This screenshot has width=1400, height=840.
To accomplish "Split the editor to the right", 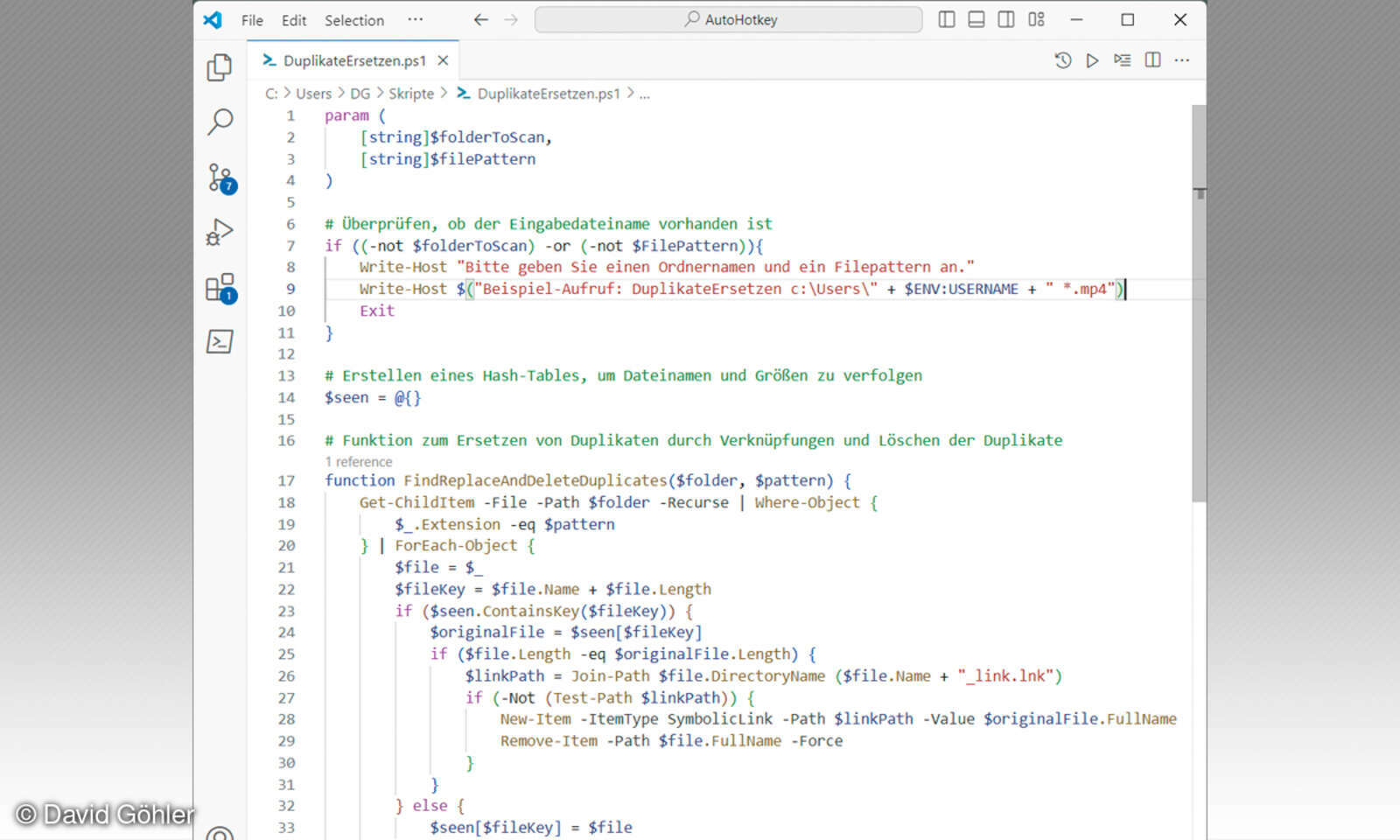I will click(x=1152, y=60).
